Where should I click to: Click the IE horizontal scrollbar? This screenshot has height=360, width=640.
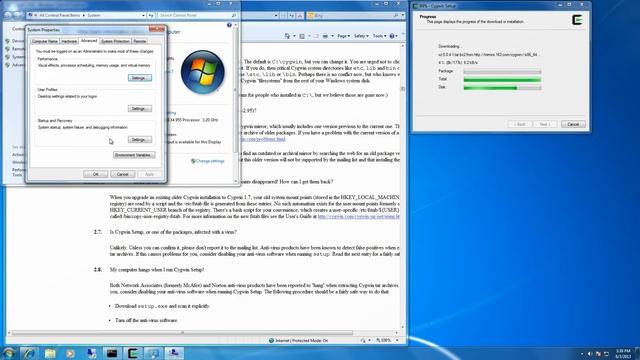(x=202, y=333)
